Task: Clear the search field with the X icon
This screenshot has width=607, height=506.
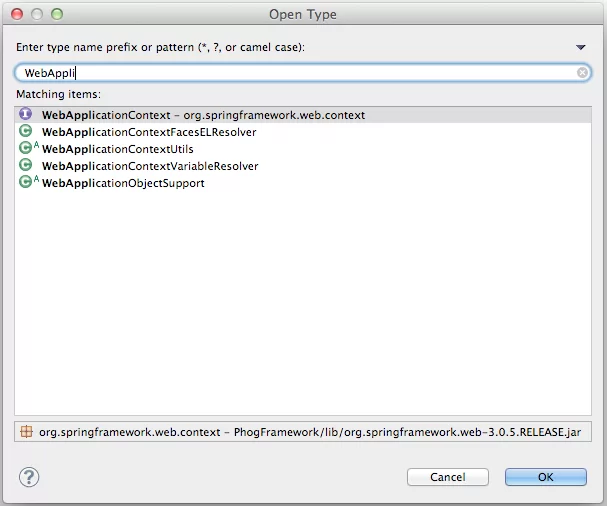Action: [582, 72]
